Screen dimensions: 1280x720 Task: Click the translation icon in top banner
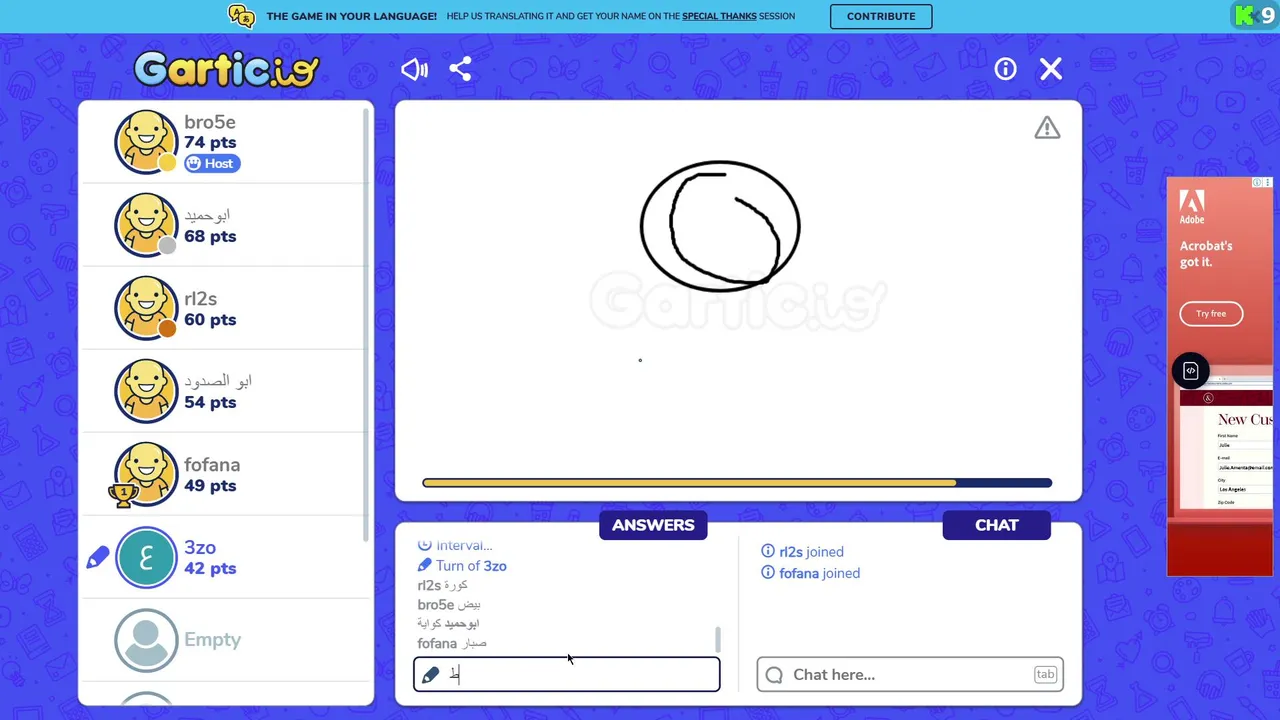(241, 16)
